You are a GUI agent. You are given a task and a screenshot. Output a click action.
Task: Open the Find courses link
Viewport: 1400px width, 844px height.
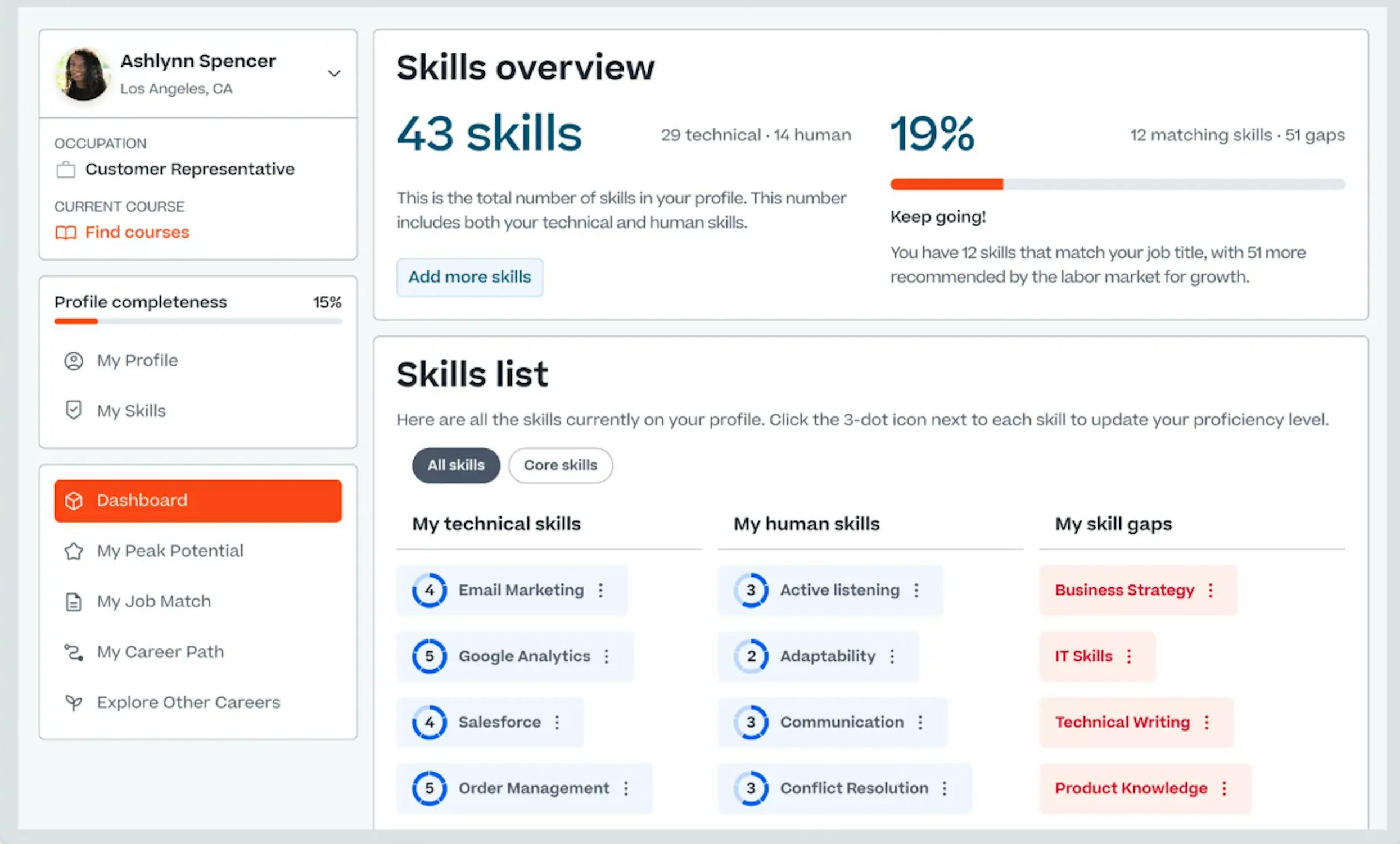(x=137, y=232)
